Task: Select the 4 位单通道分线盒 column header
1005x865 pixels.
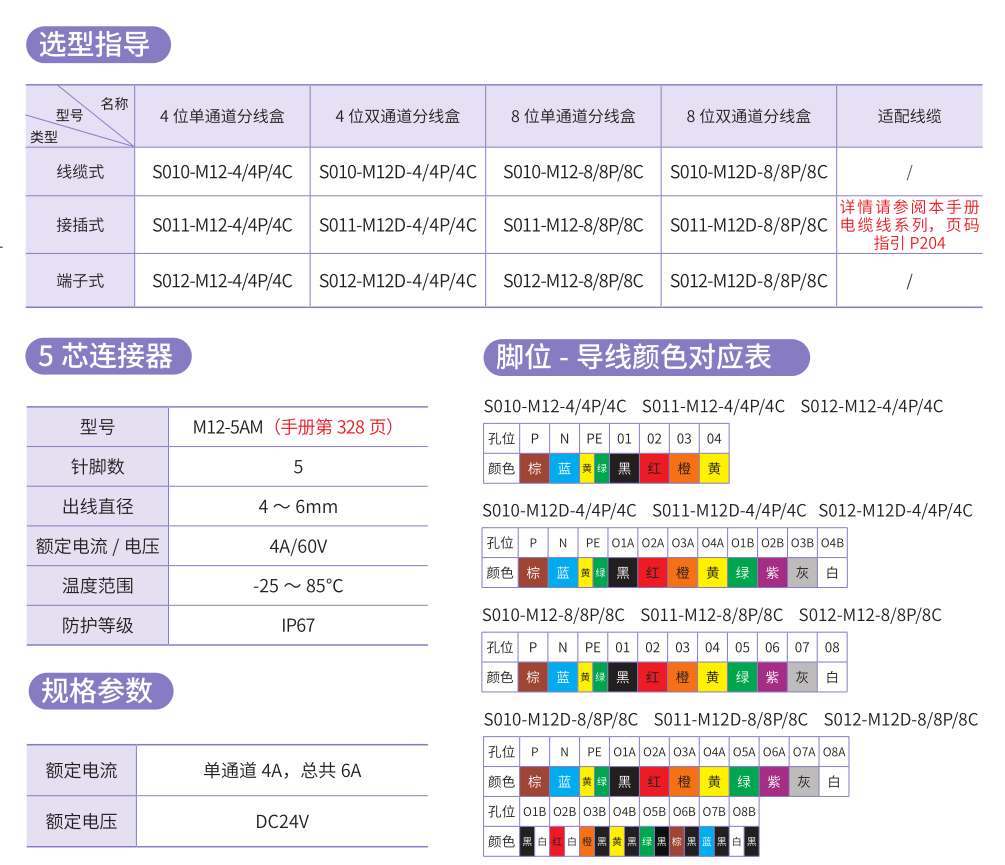Action: 222,116
